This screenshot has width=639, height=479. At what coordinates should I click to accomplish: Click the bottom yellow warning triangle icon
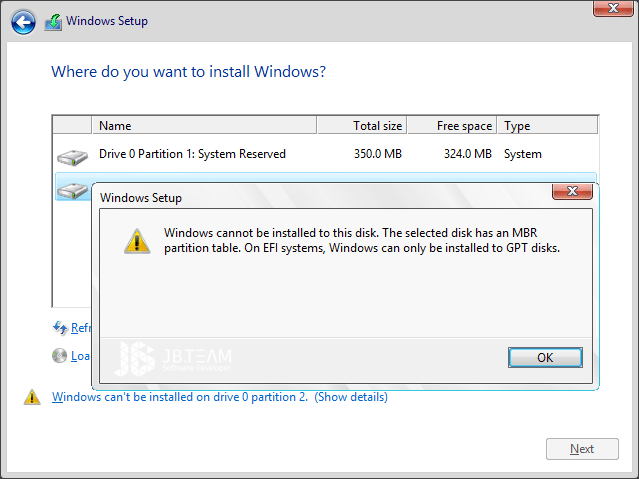point(32,397)
